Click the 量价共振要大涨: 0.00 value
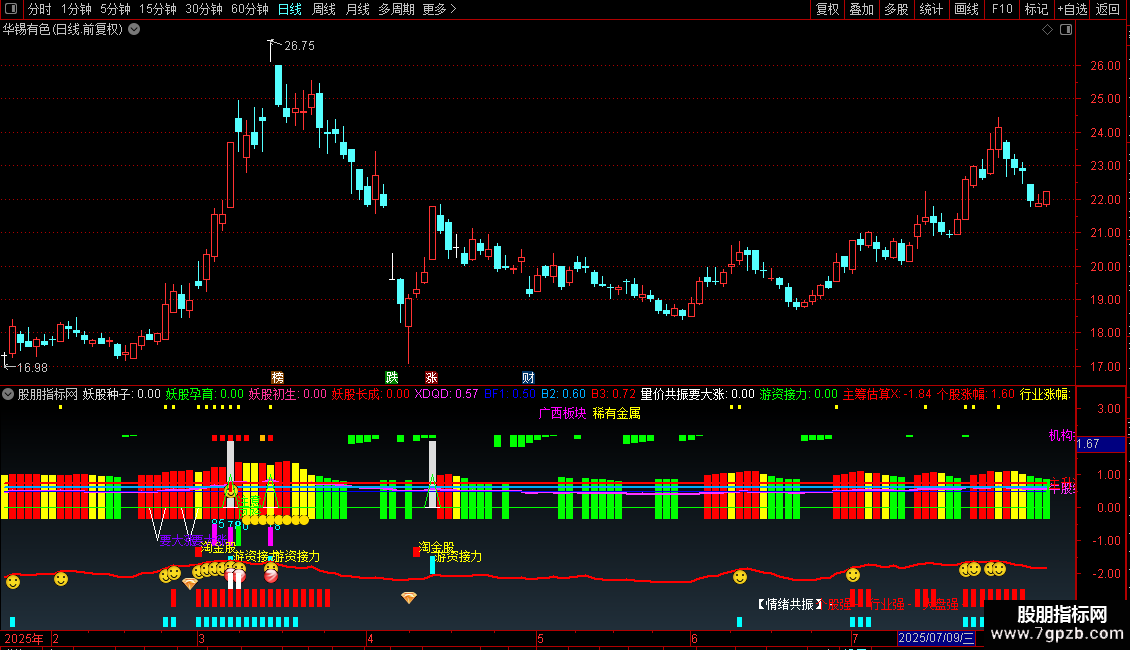Image resolution: width=1130 pixels, height=650 pixels. (x=698, y=394)
